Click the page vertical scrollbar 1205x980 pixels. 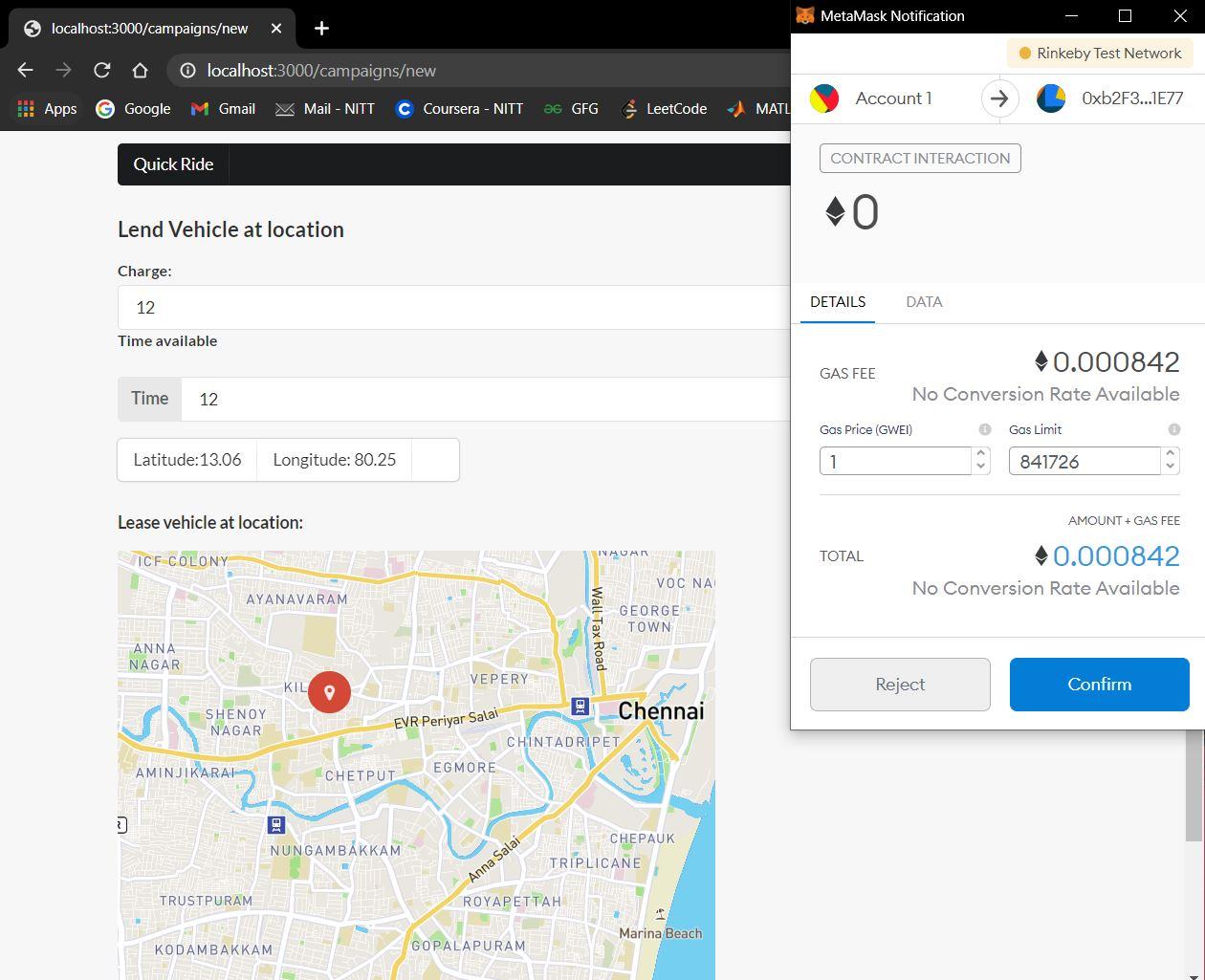click(1194, 786)
